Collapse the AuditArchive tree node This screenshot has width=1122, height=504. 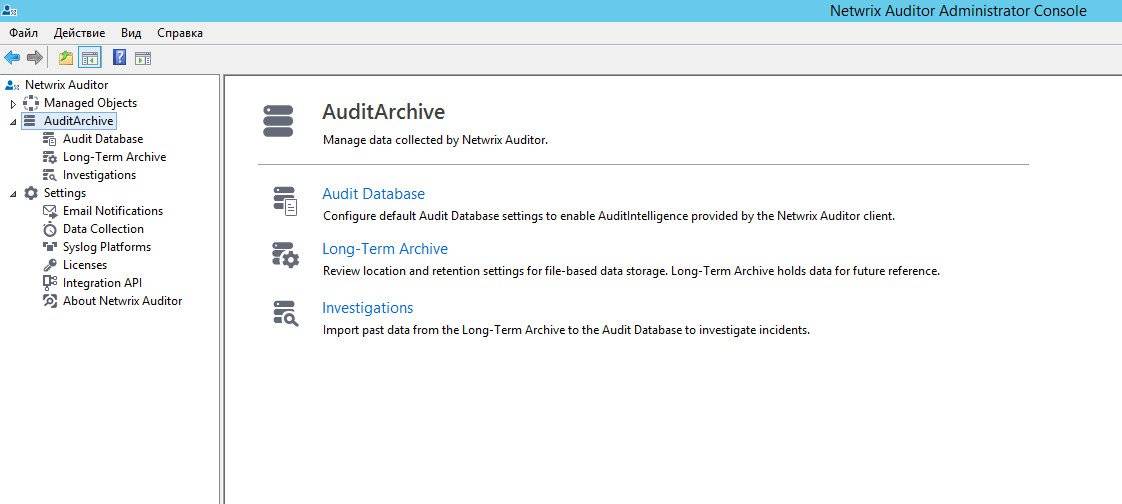pyautogui.click(x=14, y=122)
